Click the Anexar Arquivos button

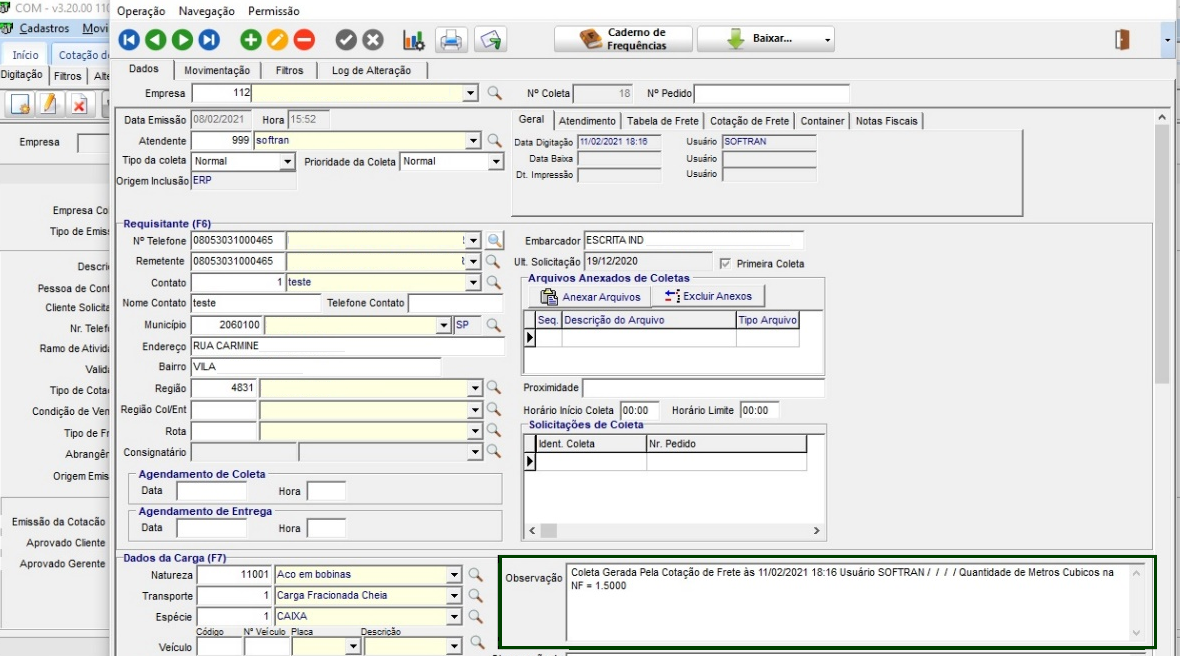[590, 297]
